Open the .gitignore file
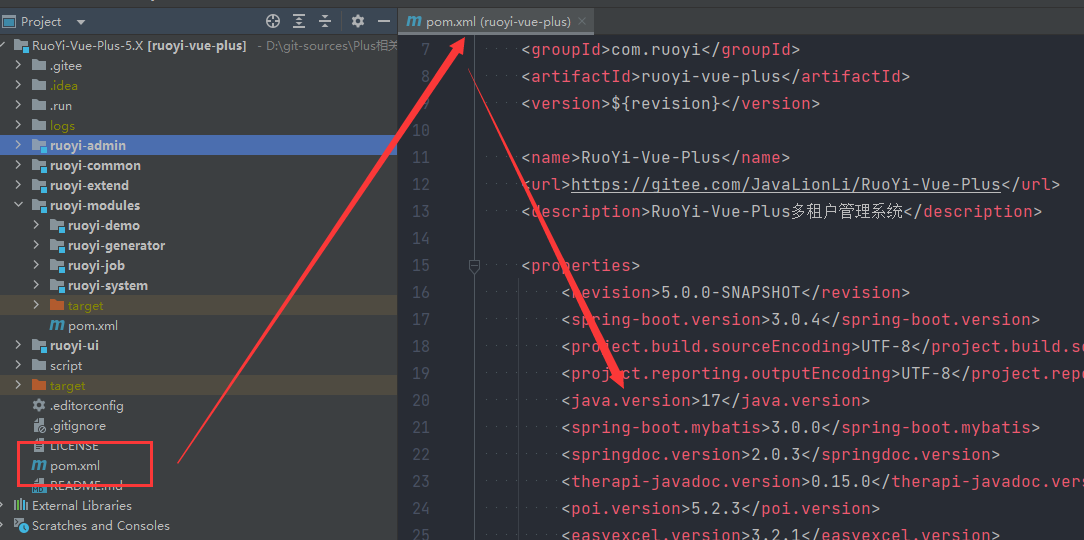This screenshot has height=540, width=1084. point(77,426)
